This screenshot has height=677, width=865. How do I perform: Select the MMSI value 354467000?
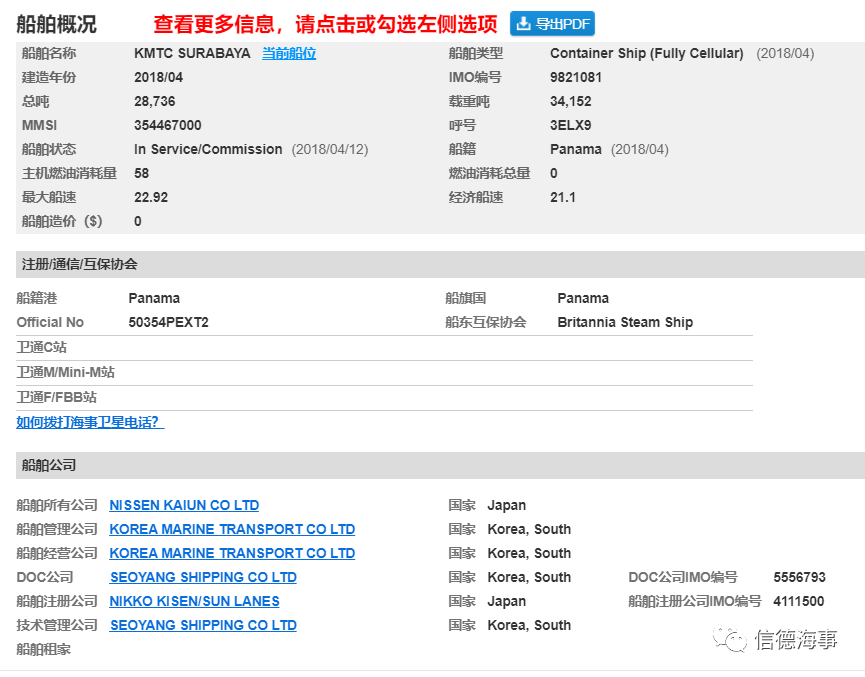pos(168,125)
